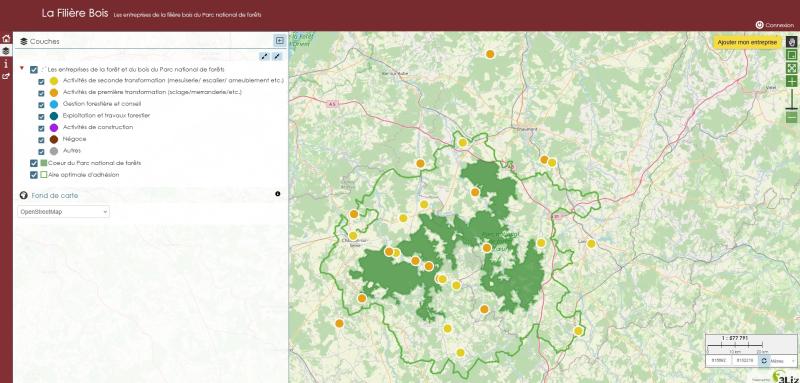
Task: Click the Coeur du Parc national de forêts label
Action: (94, 163)
